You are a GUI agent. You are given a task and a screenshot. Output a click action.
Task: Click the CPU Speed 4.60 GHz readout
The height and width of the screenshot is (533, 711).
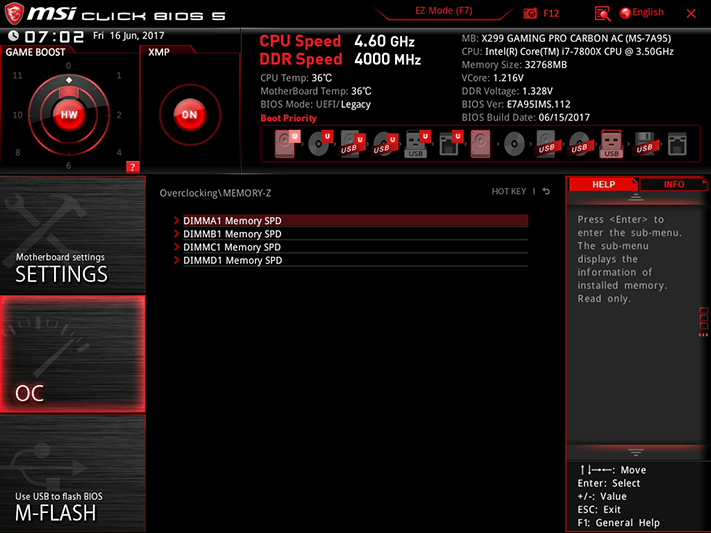(337, 41)
